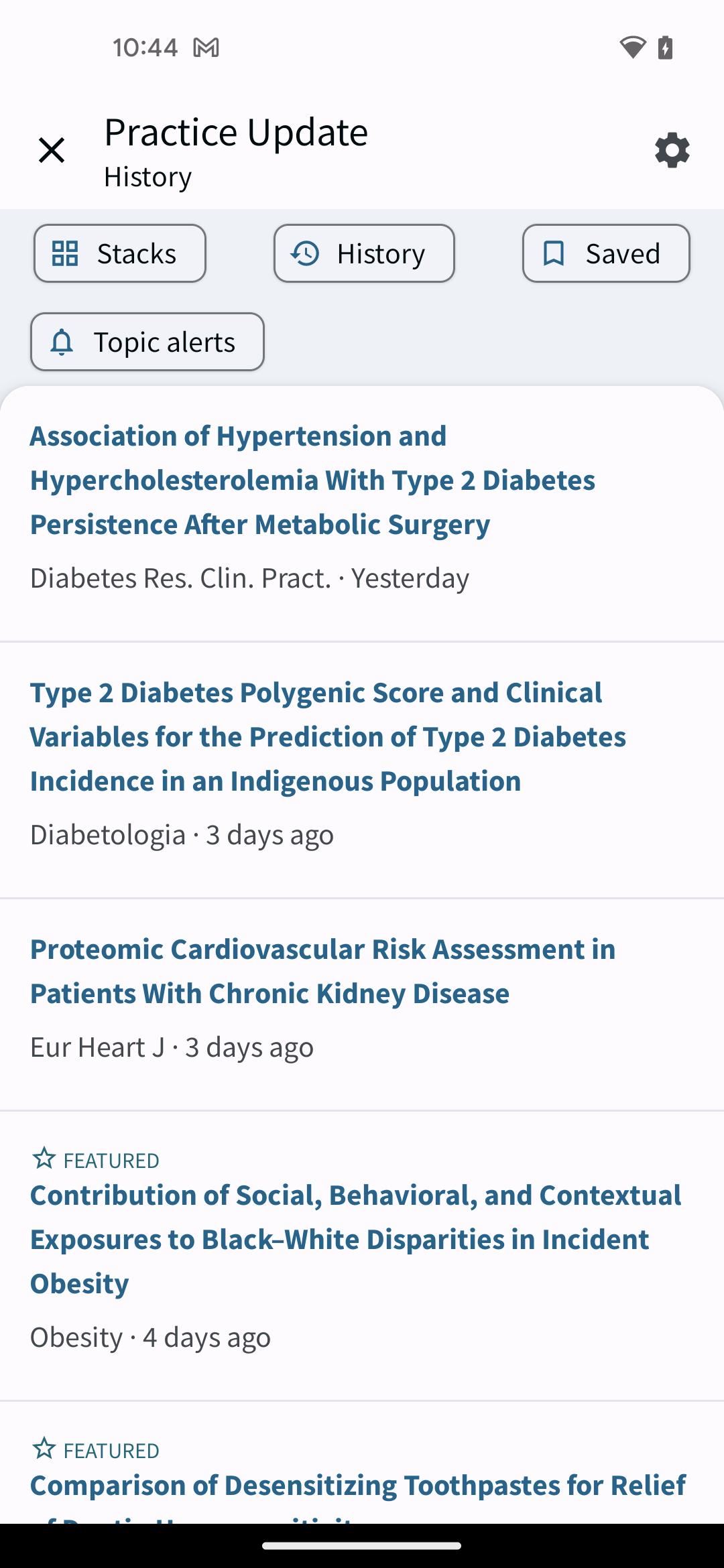Image resolution: width=724 pixels, height=1568 pixels.
Task: Switch to the Stacks tab
Action: [x=120, y=253]
